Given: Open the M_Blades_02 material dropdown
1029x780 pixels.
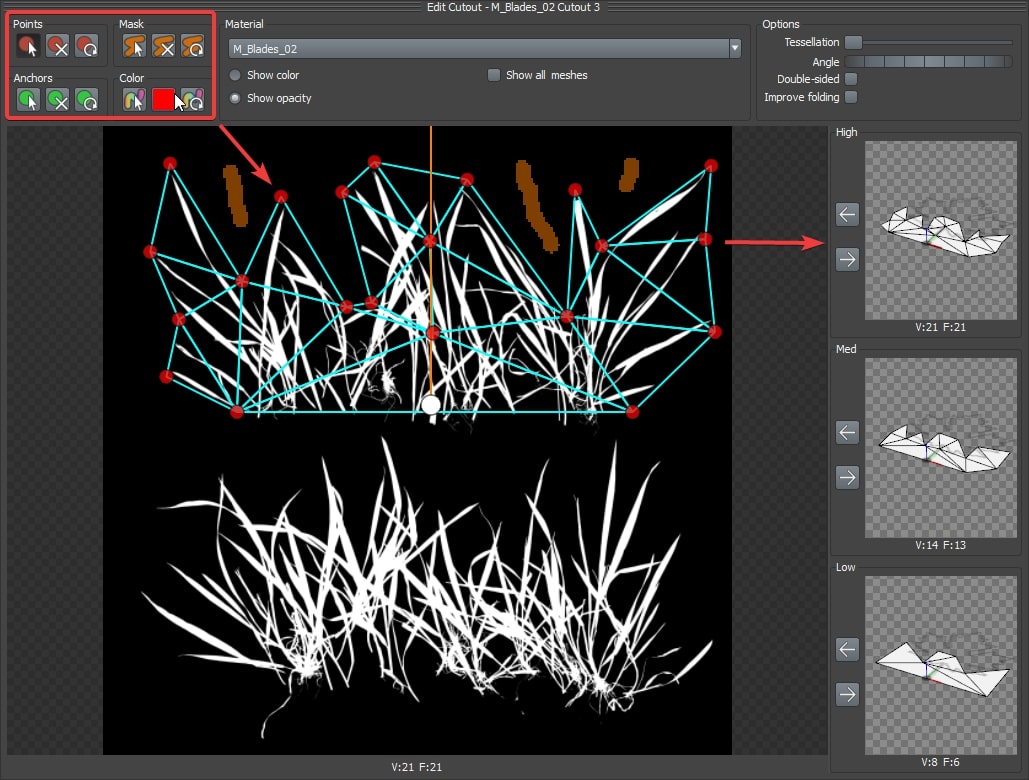Looking at the screenshot, I should (735, 48).
